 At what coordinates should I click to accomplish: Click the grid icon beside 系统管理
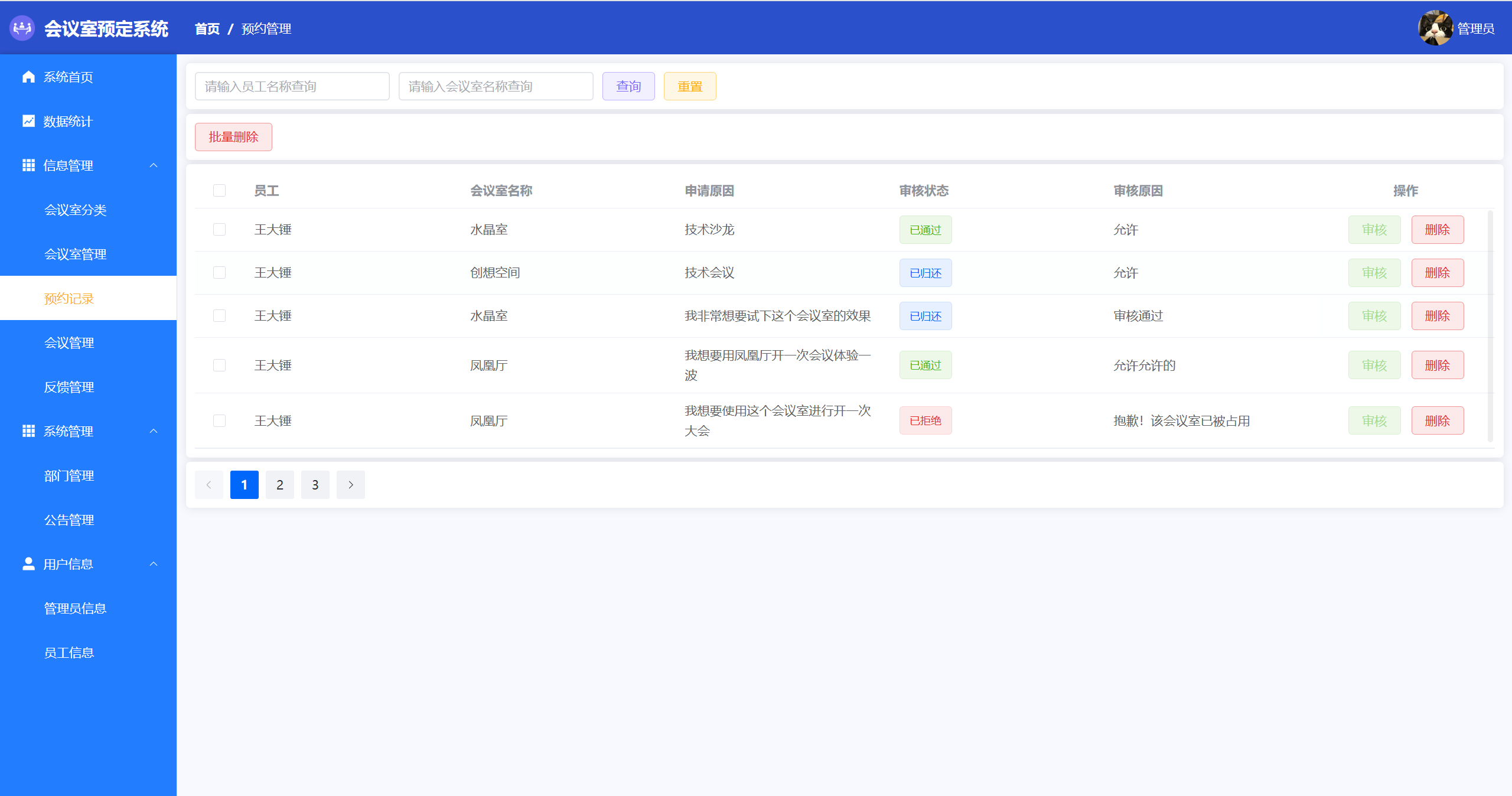(x=28, y=431)
